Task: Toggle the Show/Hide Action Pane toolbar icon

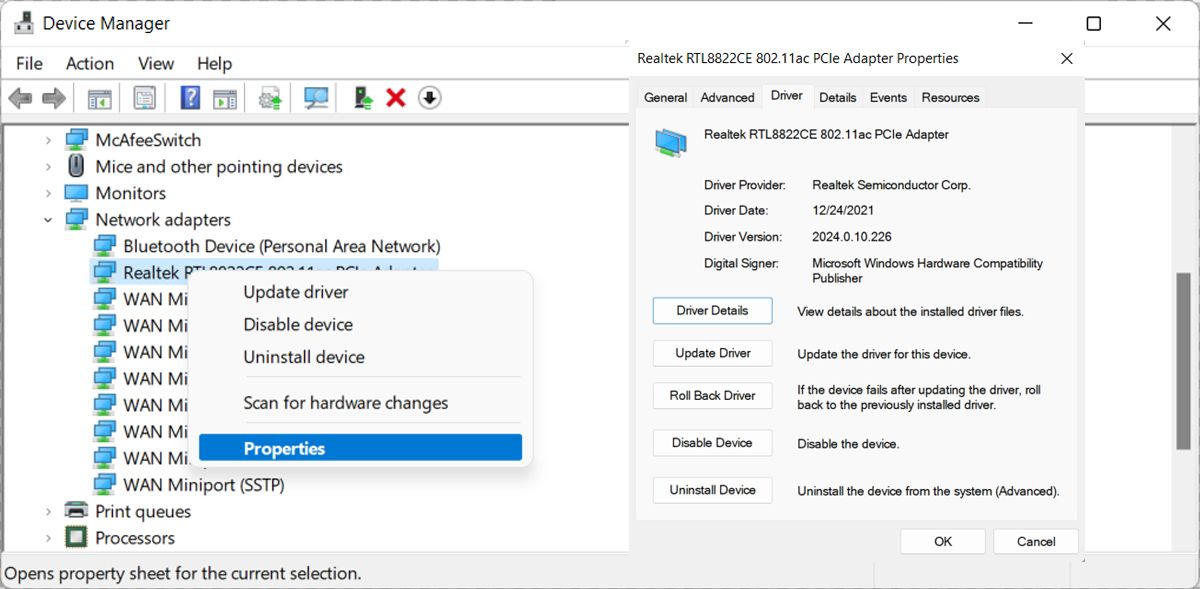Action: 225,98
